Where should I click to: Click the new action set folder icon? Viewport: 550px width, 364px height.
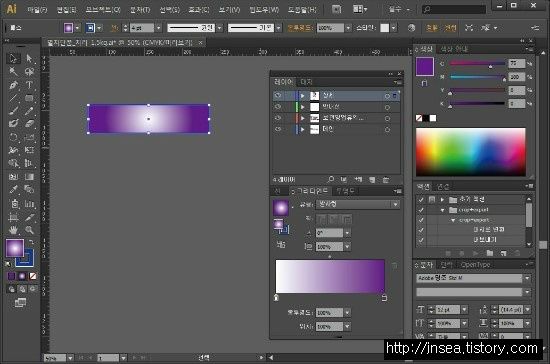tap(490, 253)
